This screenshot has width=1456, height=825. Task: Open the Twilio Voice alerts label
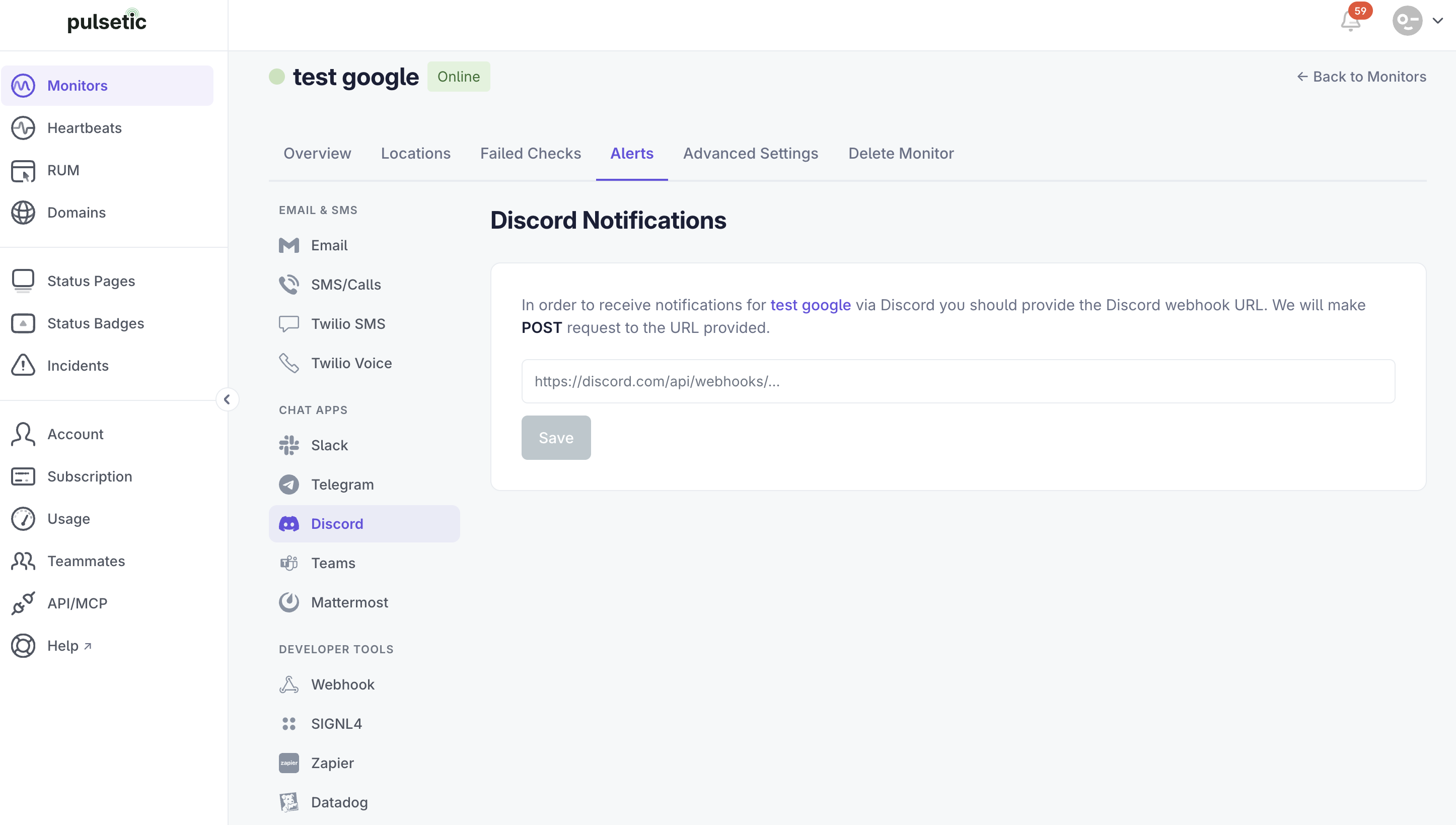click(x=352, y=363)
